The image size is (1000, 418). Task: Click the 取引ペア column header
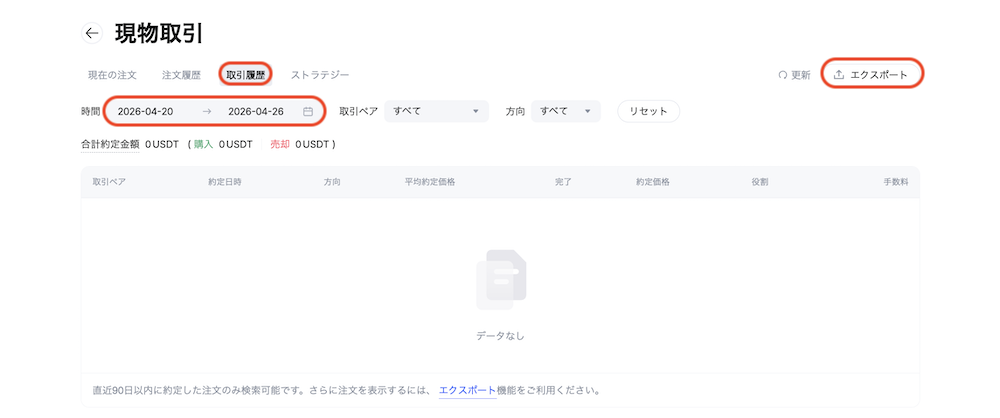pyautogui.click(x=109, y=182)
